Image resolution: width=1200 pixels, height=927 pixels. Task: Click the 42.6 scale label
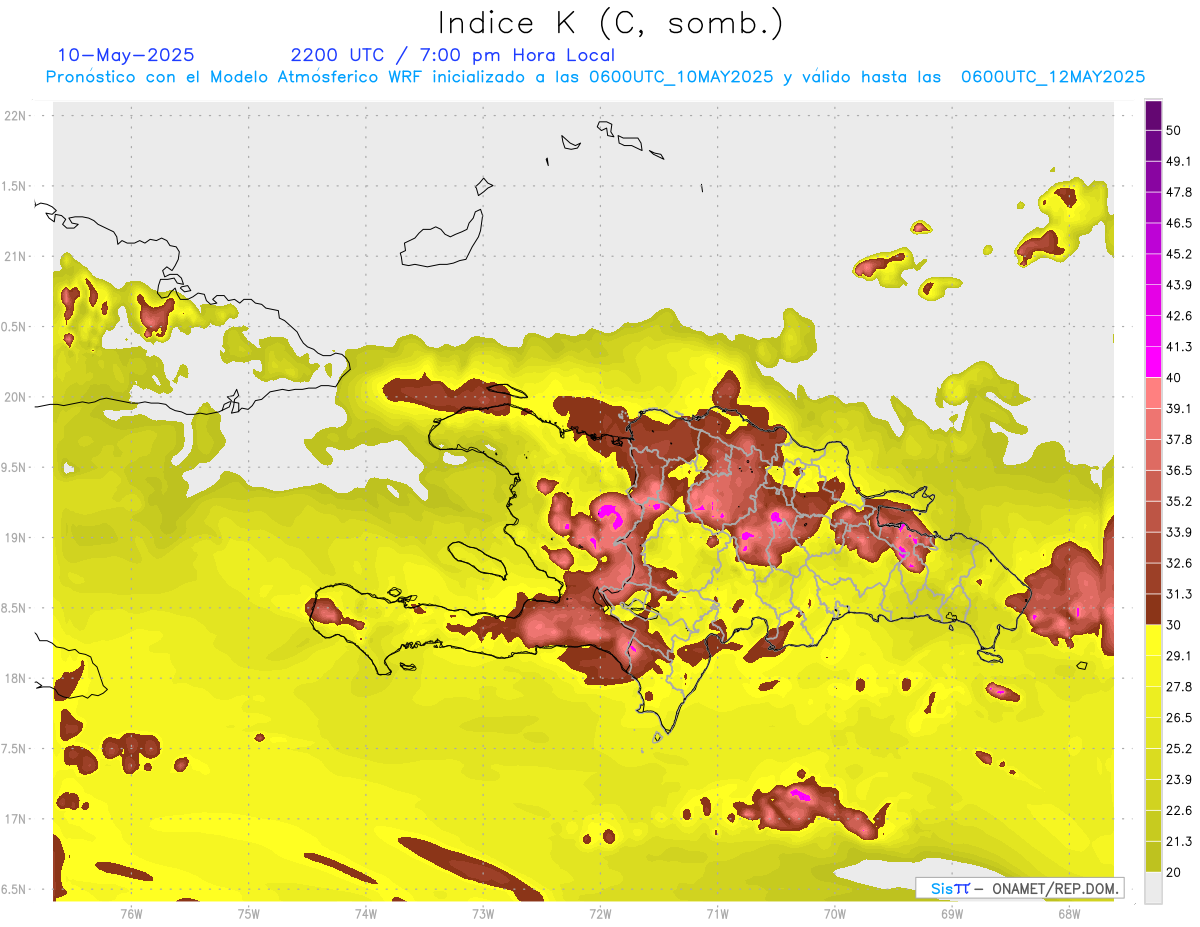coord(1179,316)
